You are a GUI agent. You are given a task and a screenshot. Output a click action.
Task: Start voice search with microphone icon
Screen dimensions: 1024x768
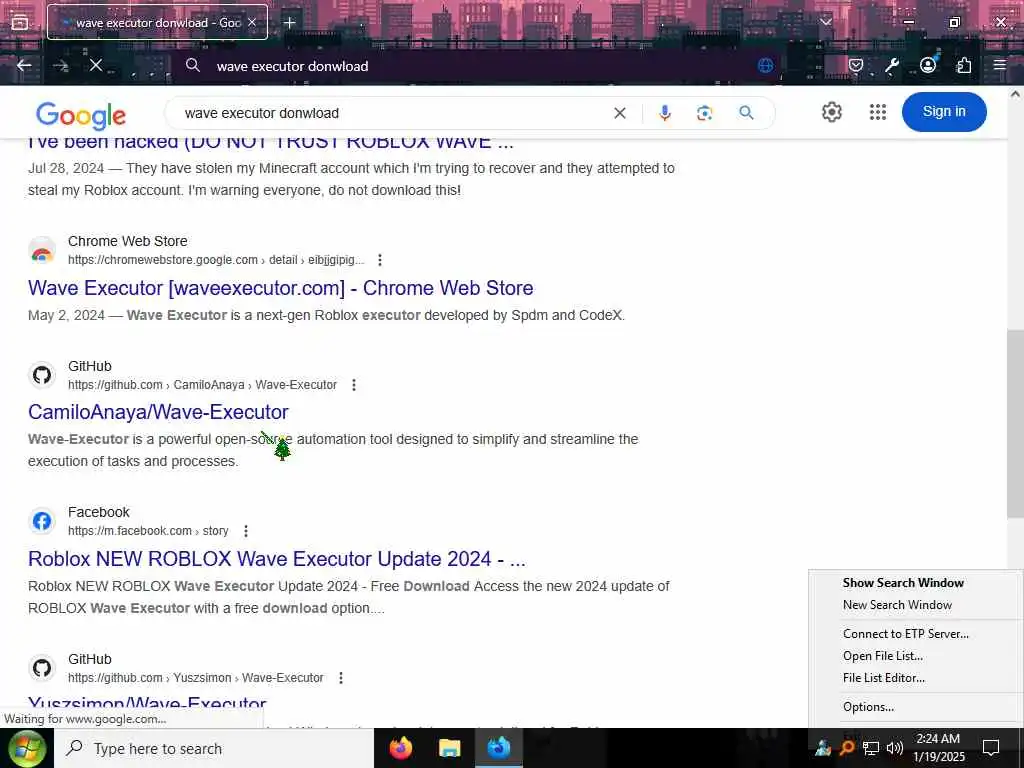tap(665, 113)
